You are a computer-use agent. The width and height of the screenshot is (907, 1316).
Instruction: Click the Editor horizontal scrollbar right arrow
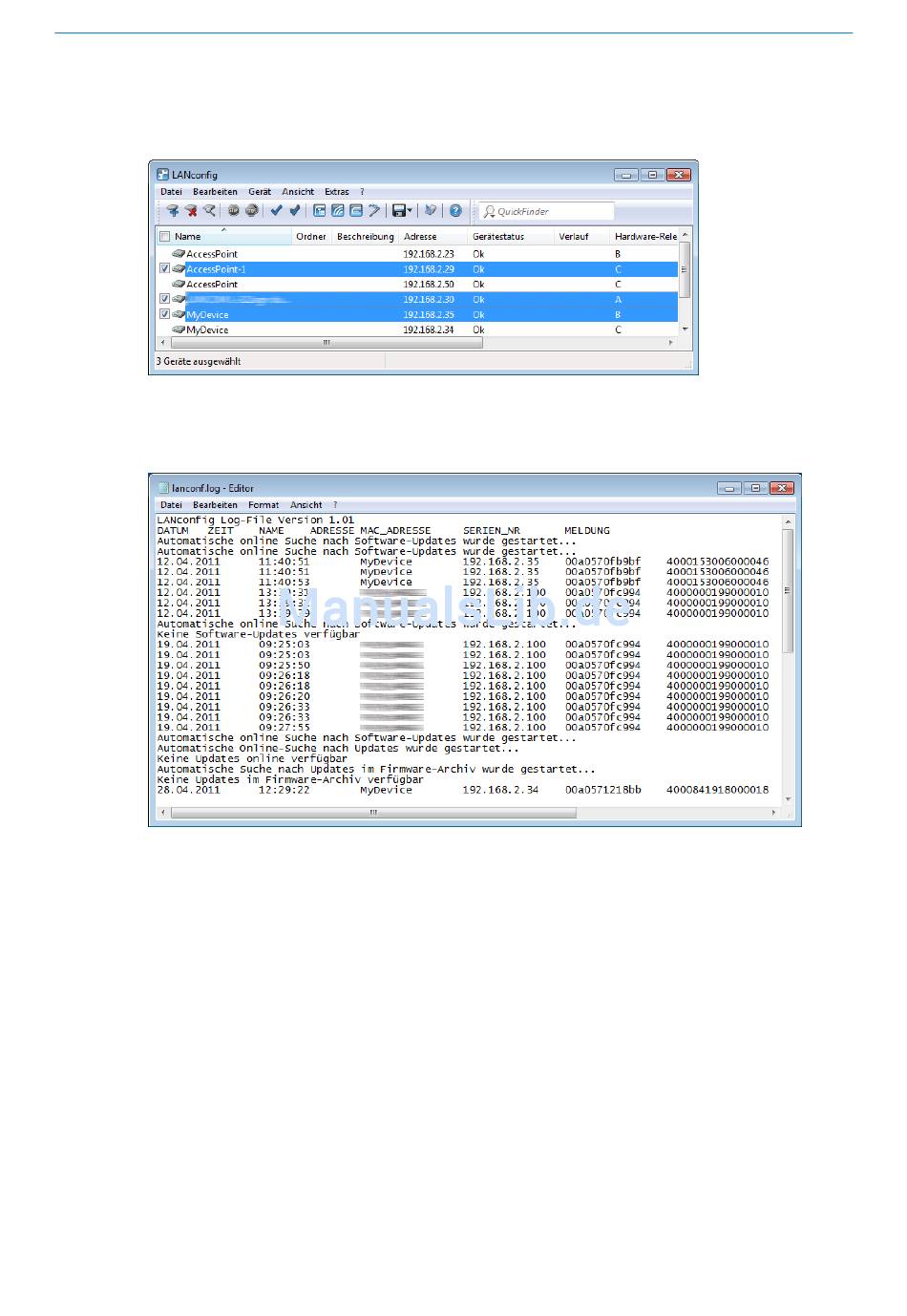click(773, 813)
